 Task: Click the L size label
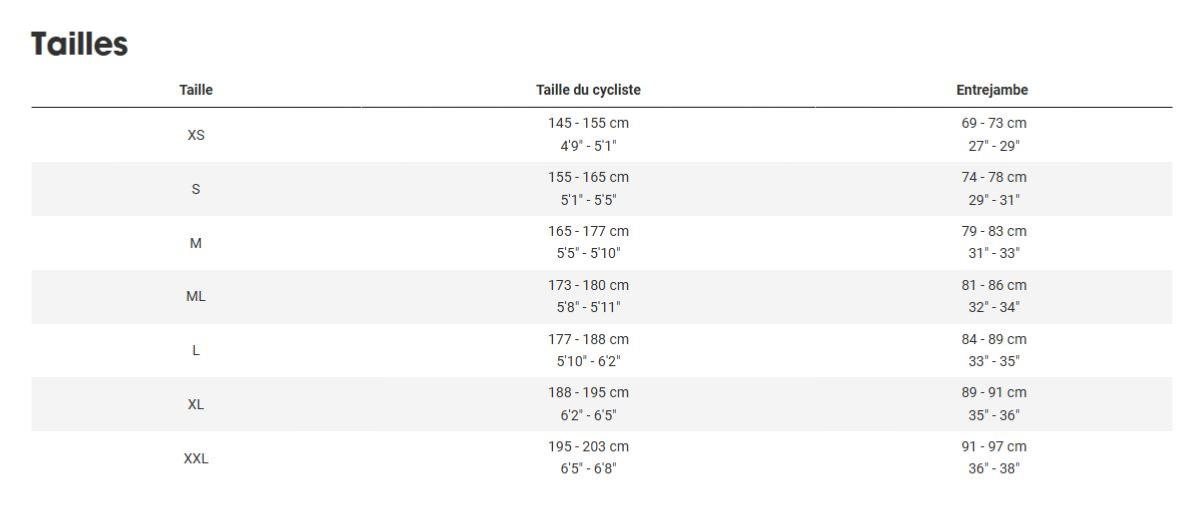pyautogui.click(x=196, y=351)
